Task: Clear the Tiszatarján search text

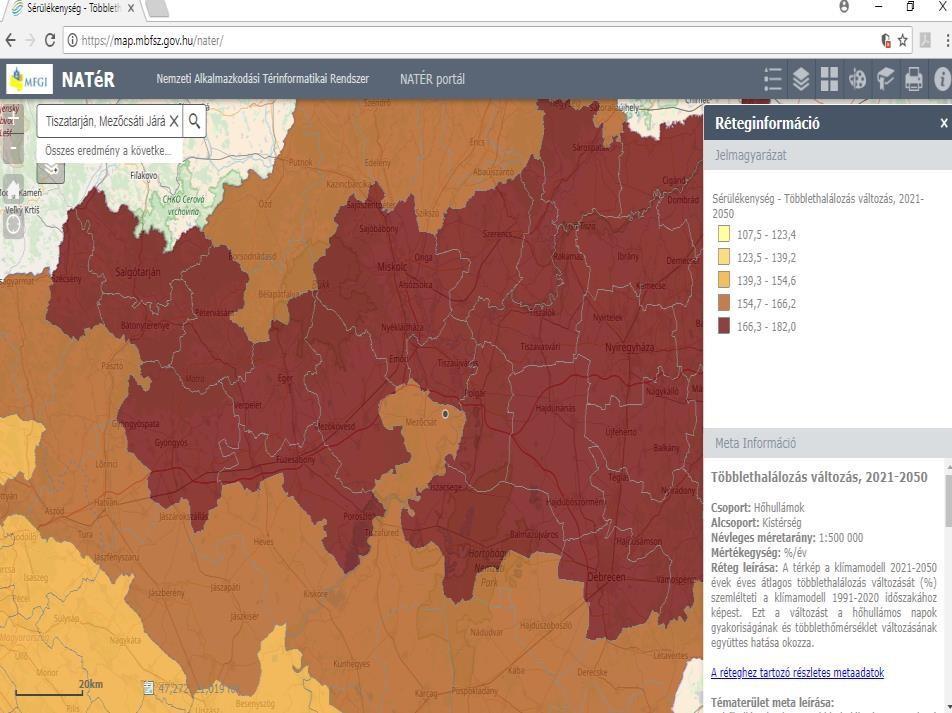Action: point(174,121)
